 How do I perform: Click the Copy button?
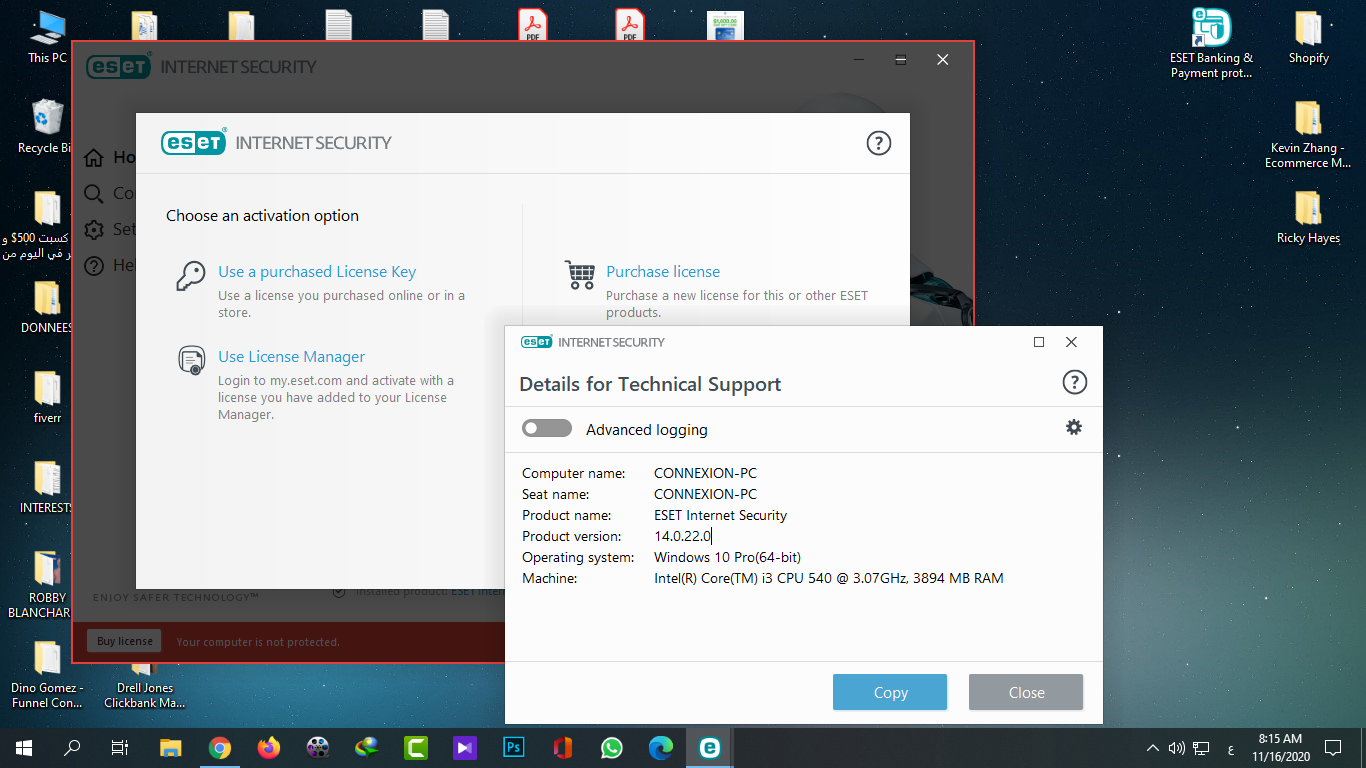click(x=890, y=692)
